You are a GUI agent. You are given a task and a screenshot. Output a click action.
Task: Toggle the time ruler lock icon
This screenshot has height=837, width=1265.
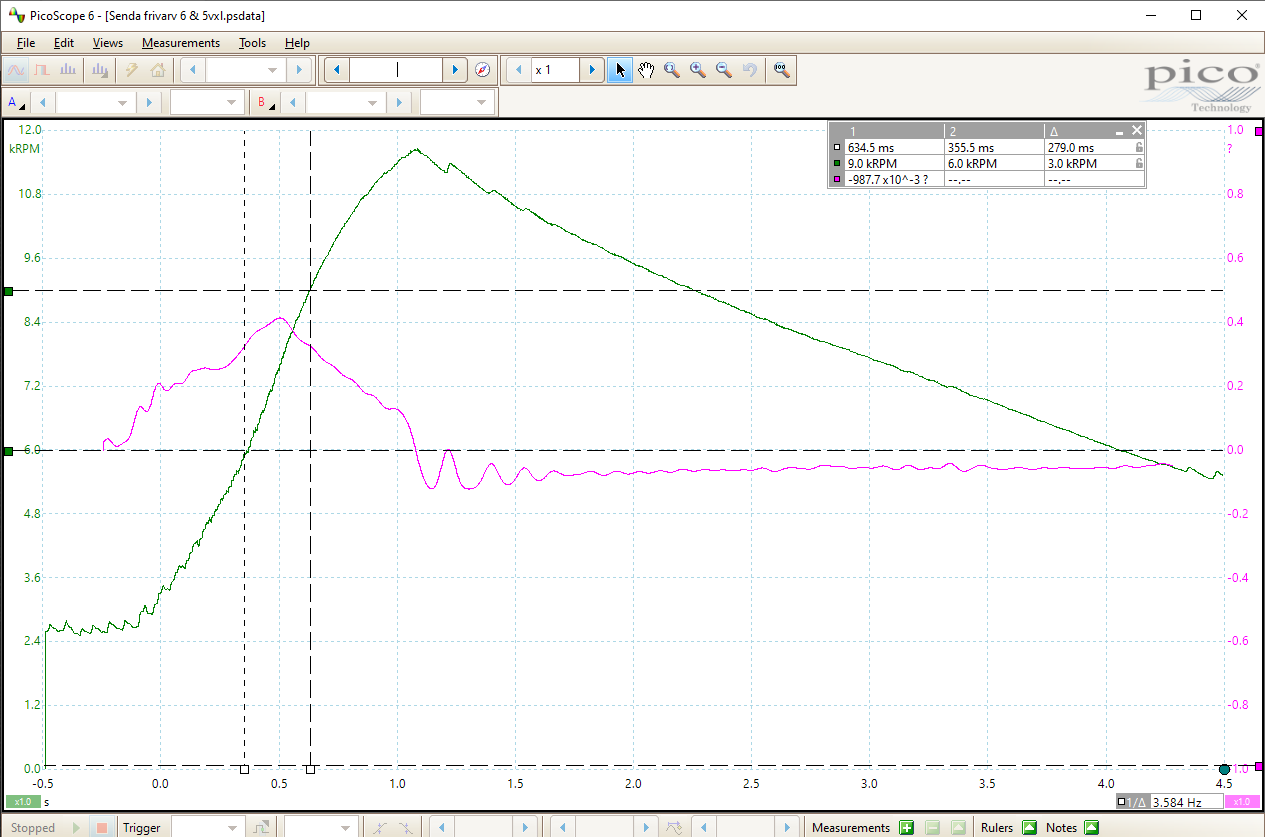(x=1138, y=148)
